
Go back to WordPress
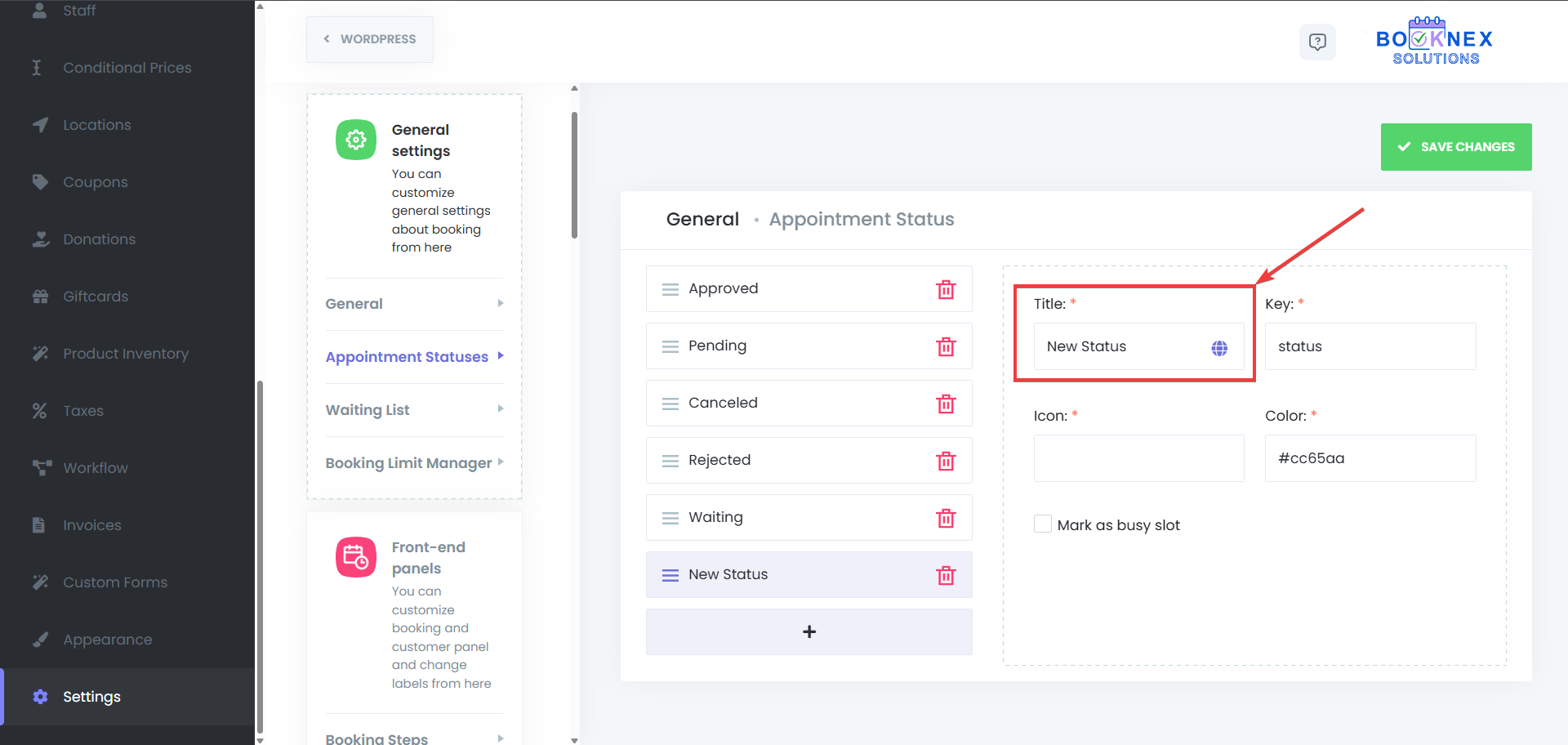pos(370,39)
